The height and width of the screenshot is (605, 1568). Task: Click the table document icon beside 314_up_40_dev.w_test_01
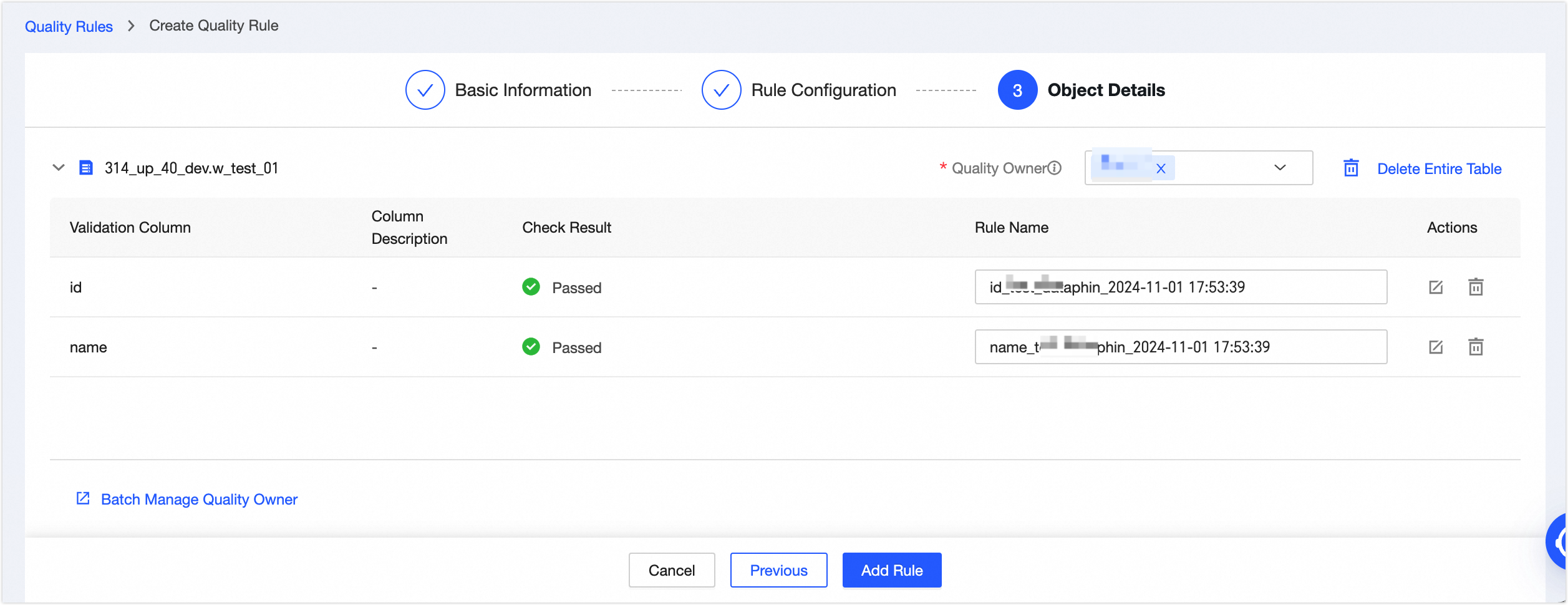(86, 168)
